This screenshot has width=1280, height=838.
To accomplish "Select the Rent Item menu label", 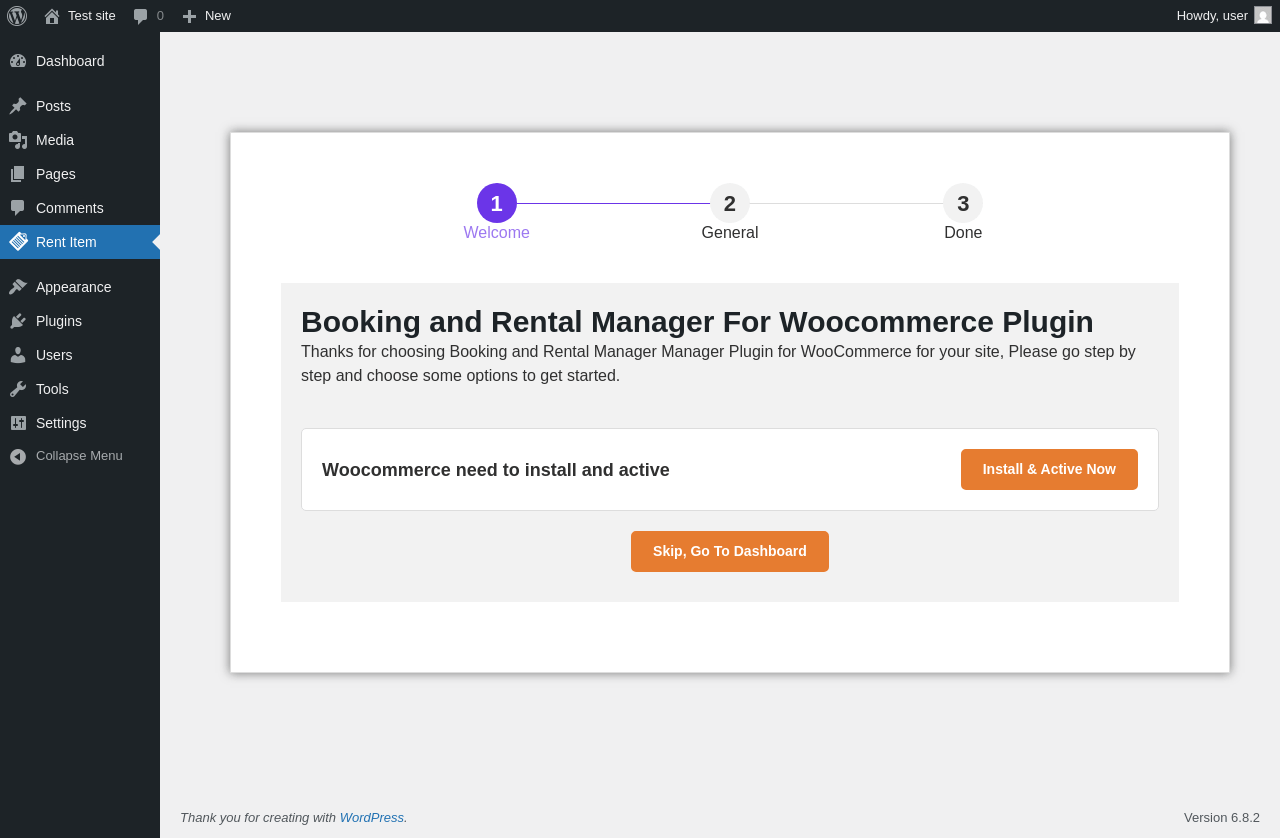I will (66, 242).
